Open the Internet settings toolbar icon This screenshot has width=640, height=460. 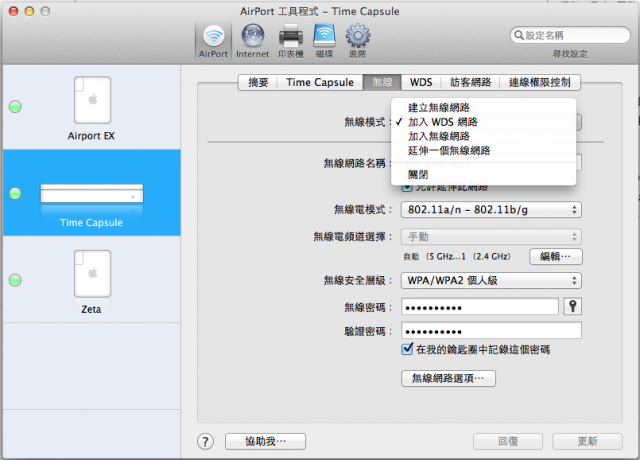coord(253,41)
